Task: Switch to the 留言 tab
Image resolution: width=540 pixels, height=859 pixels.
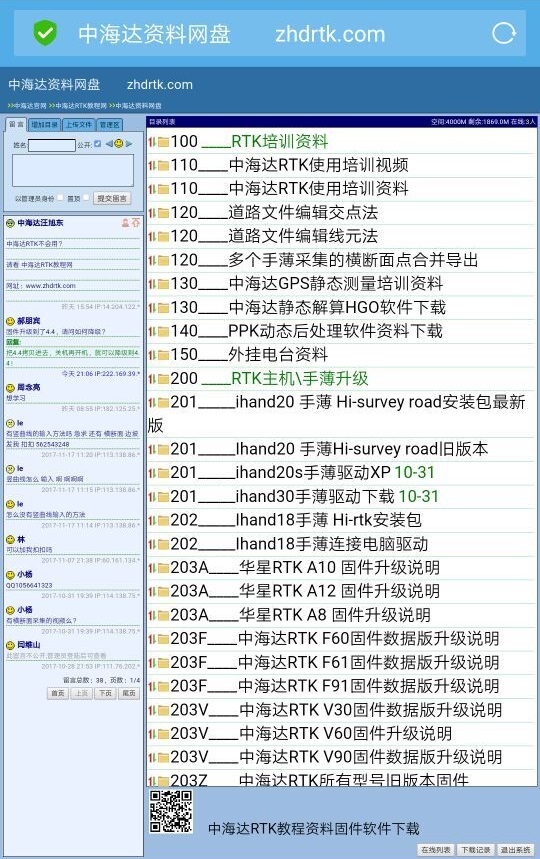Action: click(x=16, y=124)
